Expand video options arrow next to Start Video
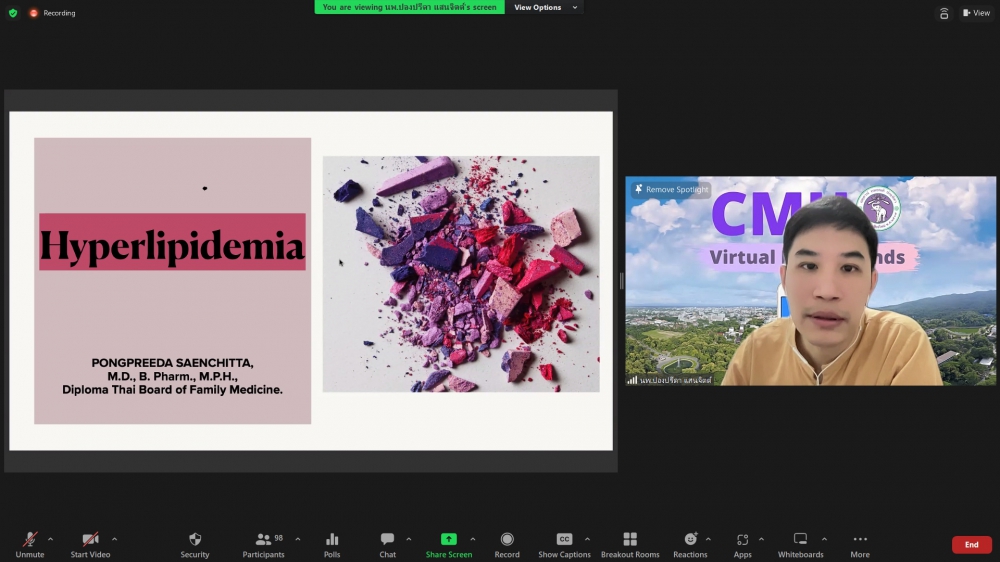 tap(114, 539)
